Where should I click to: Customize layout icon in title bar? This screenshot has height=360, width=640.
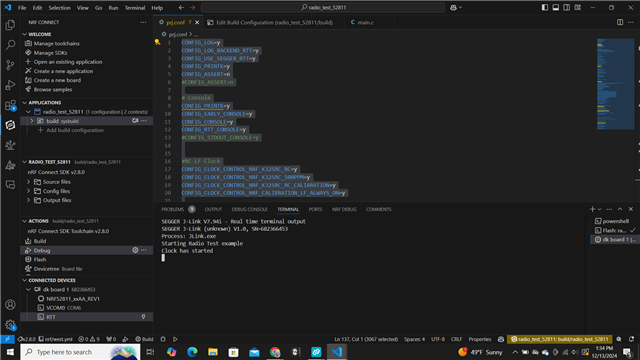click(578, 7)
